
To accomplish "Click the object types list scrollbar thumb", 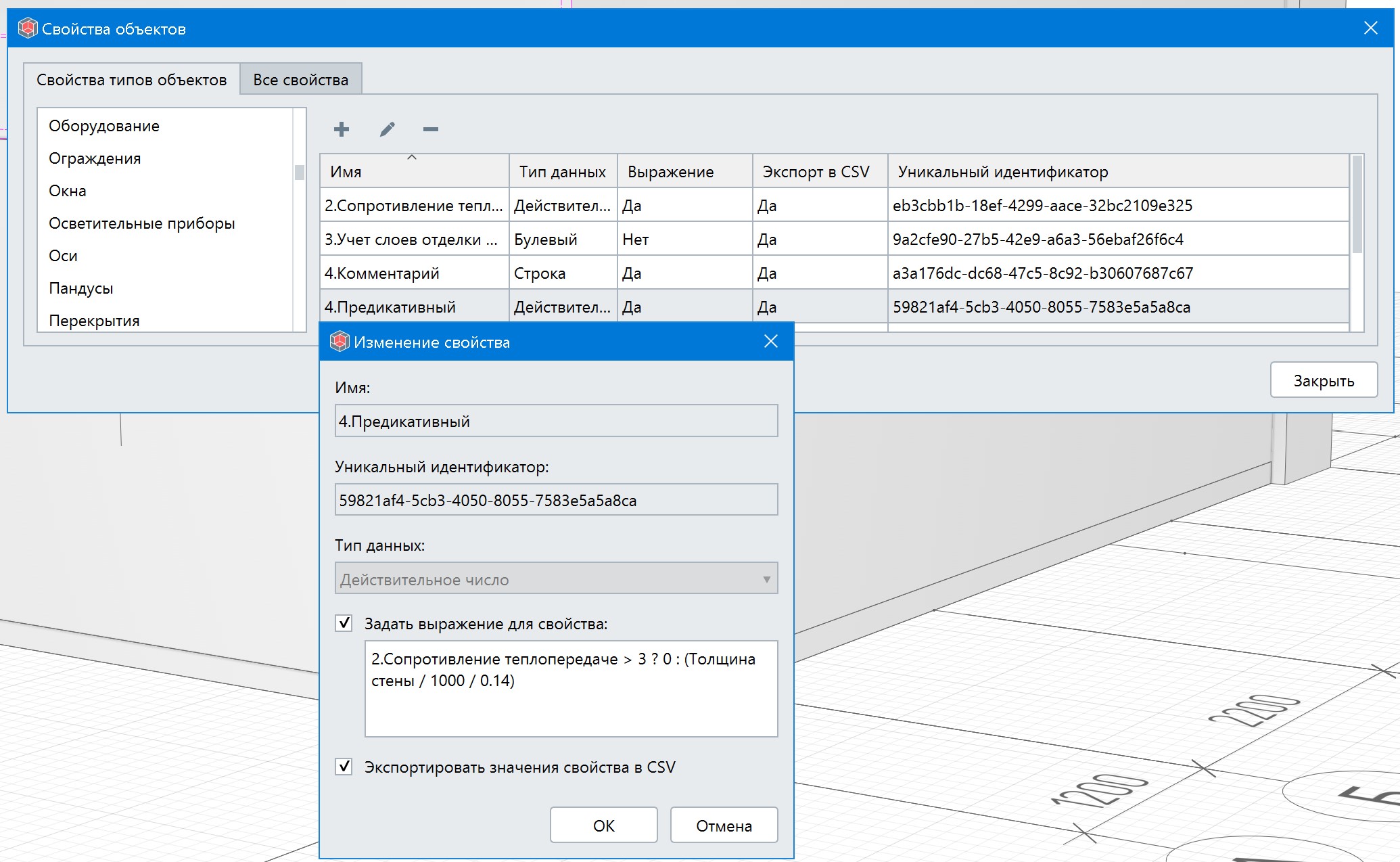I will point(300,172).
